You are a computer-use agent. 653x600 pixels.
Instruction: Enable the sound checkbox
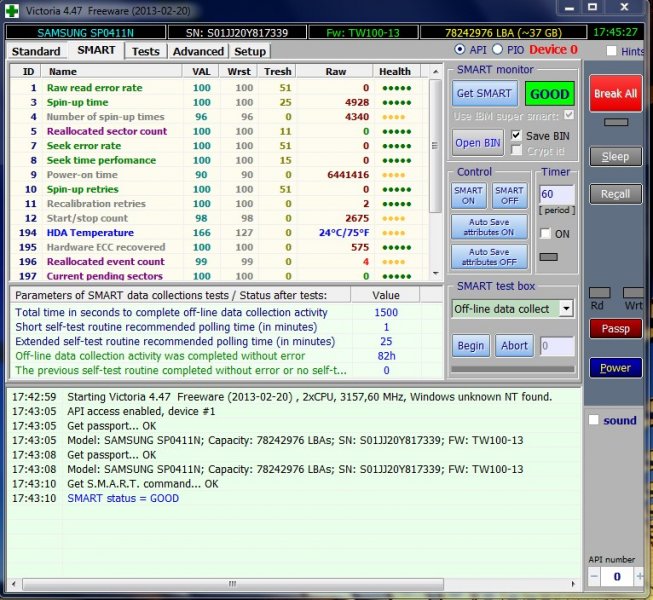594,420
